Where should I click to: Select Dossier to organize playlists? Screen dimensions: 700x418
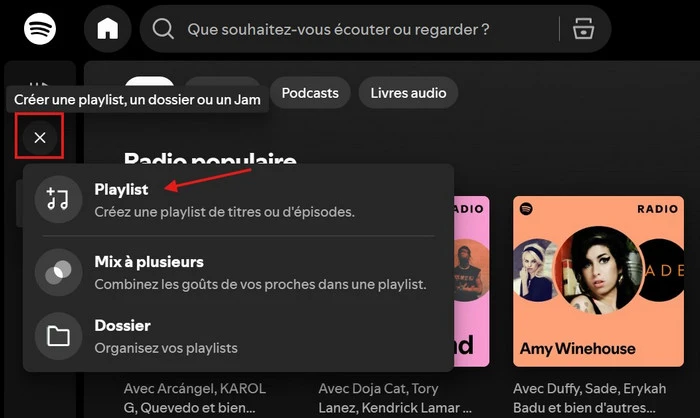[x=122, y=326]
